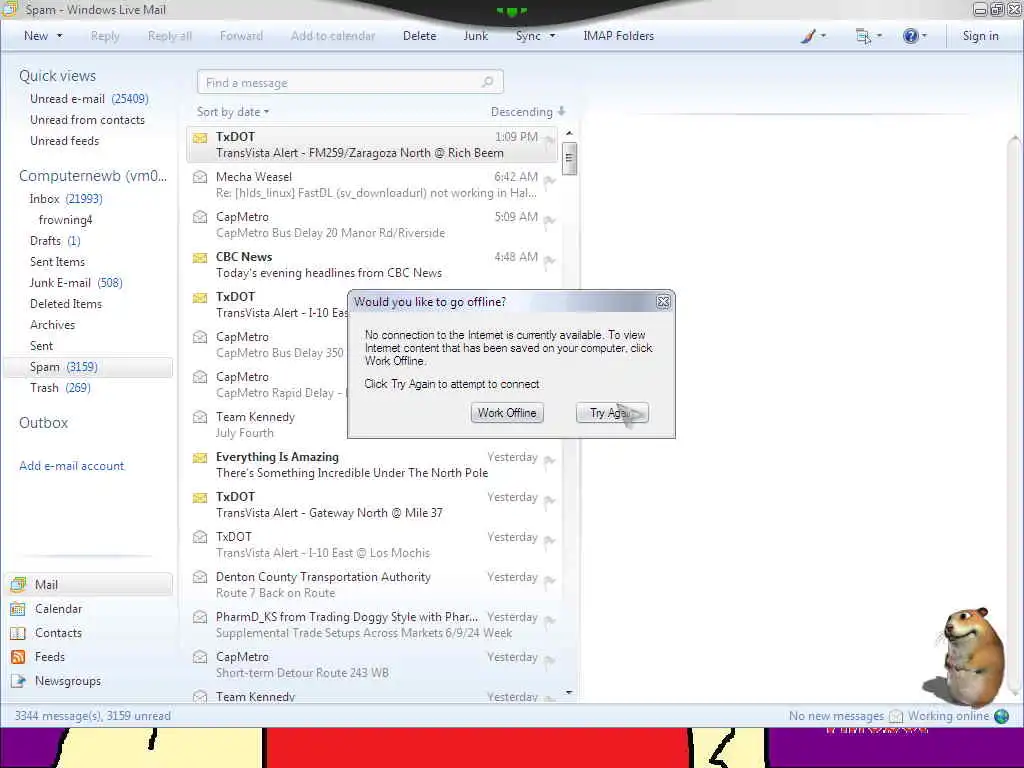Open the New dropdown arrow

[x=59, y=36]
